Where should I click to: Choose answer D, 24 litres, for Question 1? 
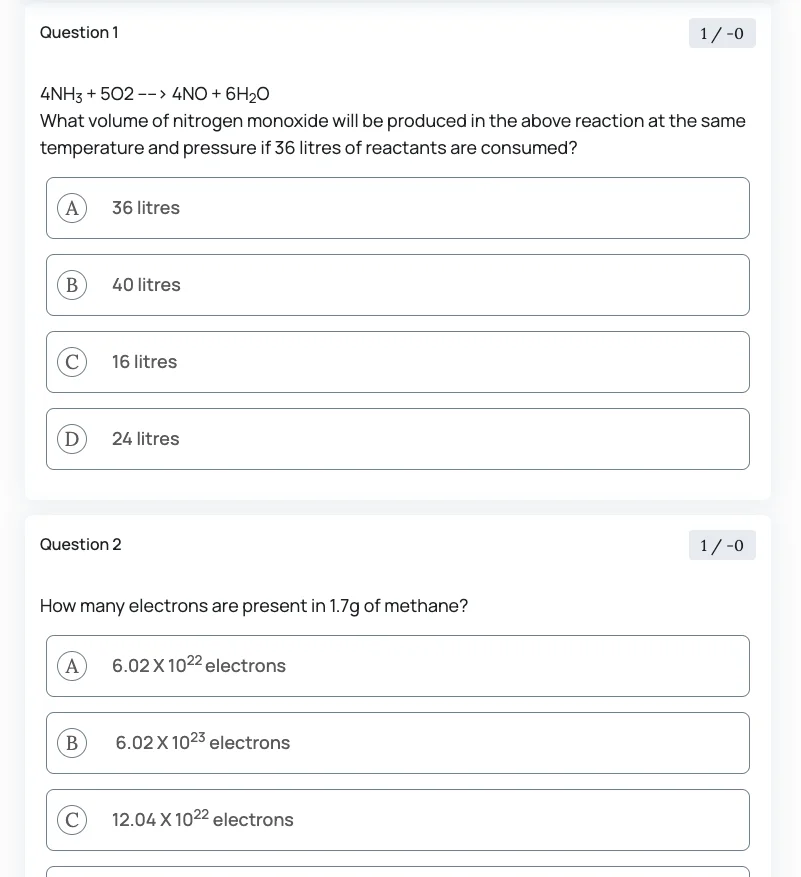click(x=397, y=438)
